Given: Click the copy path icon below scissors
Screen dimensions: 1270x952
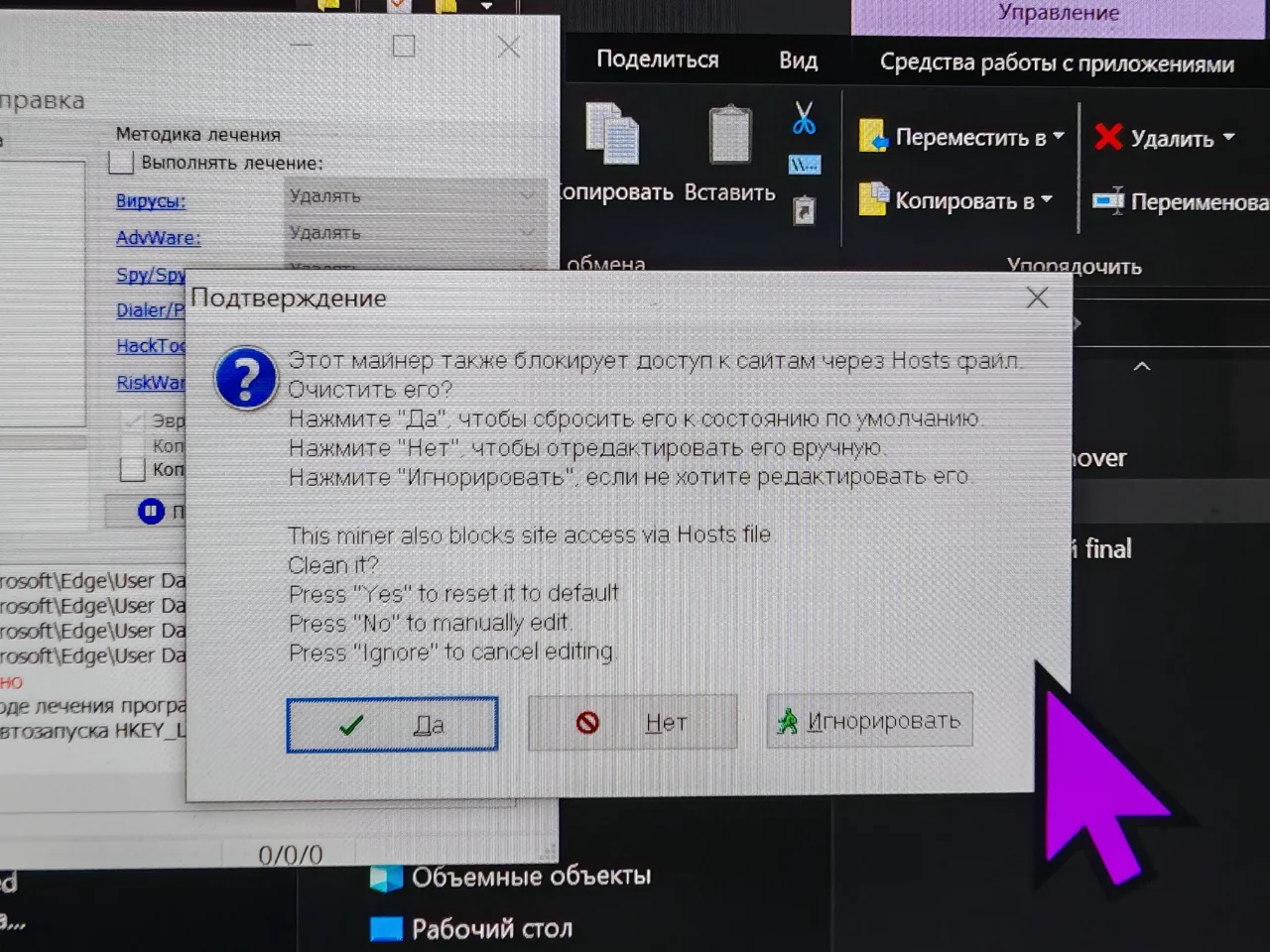Looking at the screenshot, I should tap(804, 165).
